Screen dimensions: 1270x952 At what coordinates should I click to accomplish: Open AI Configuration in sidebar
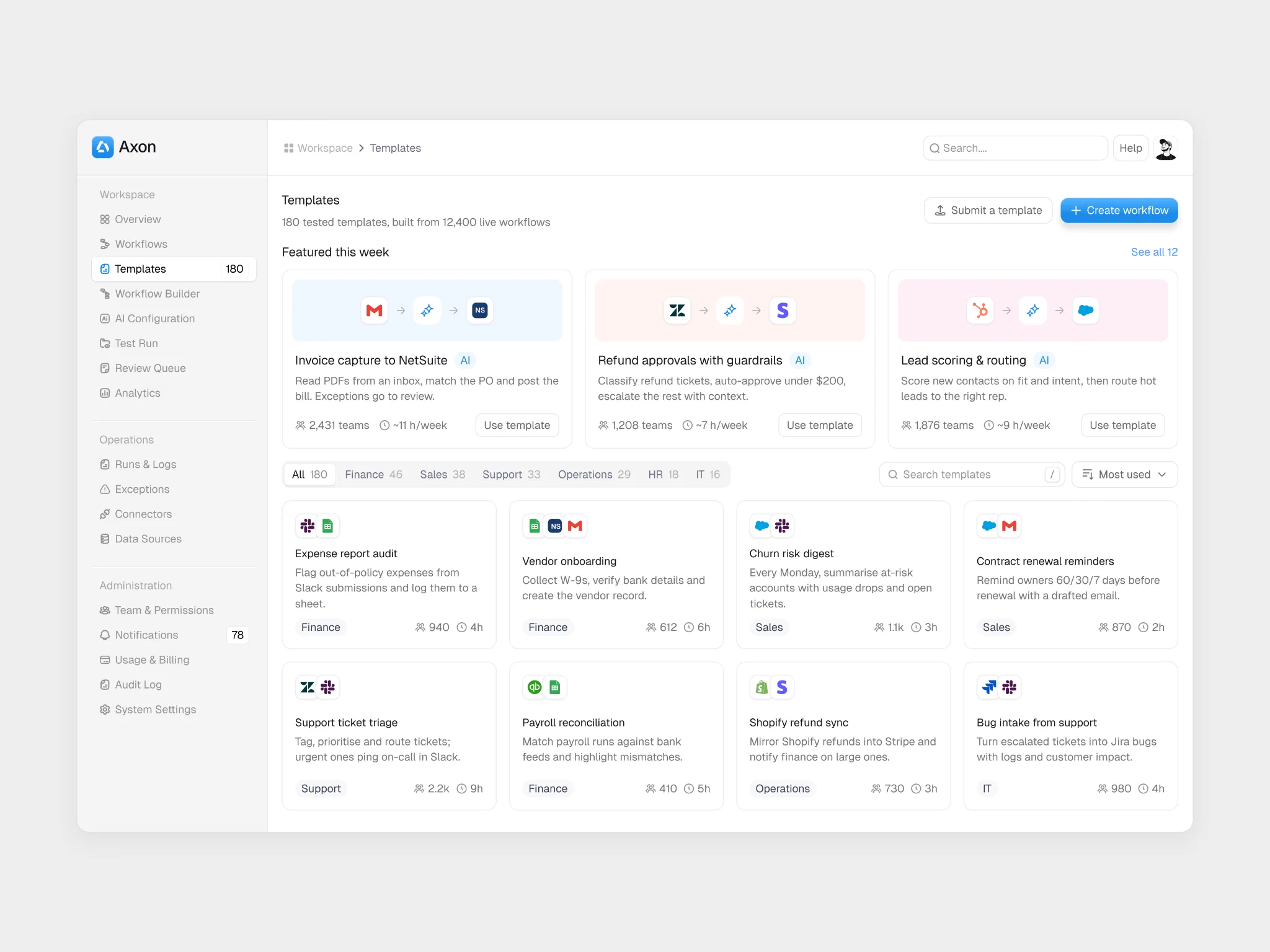click(174, 319)
